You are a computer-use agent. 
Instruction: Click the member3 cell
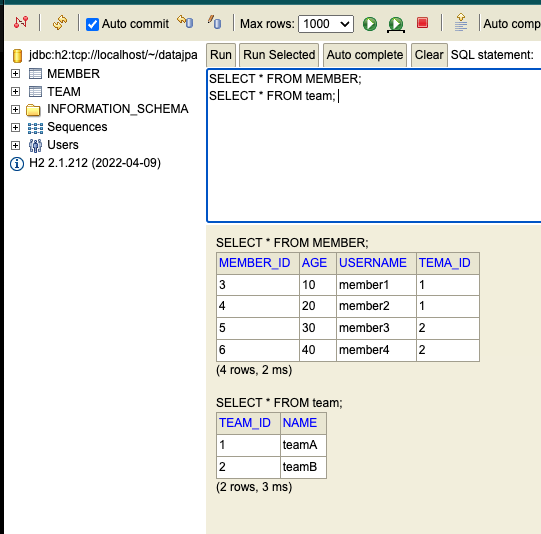376,328
